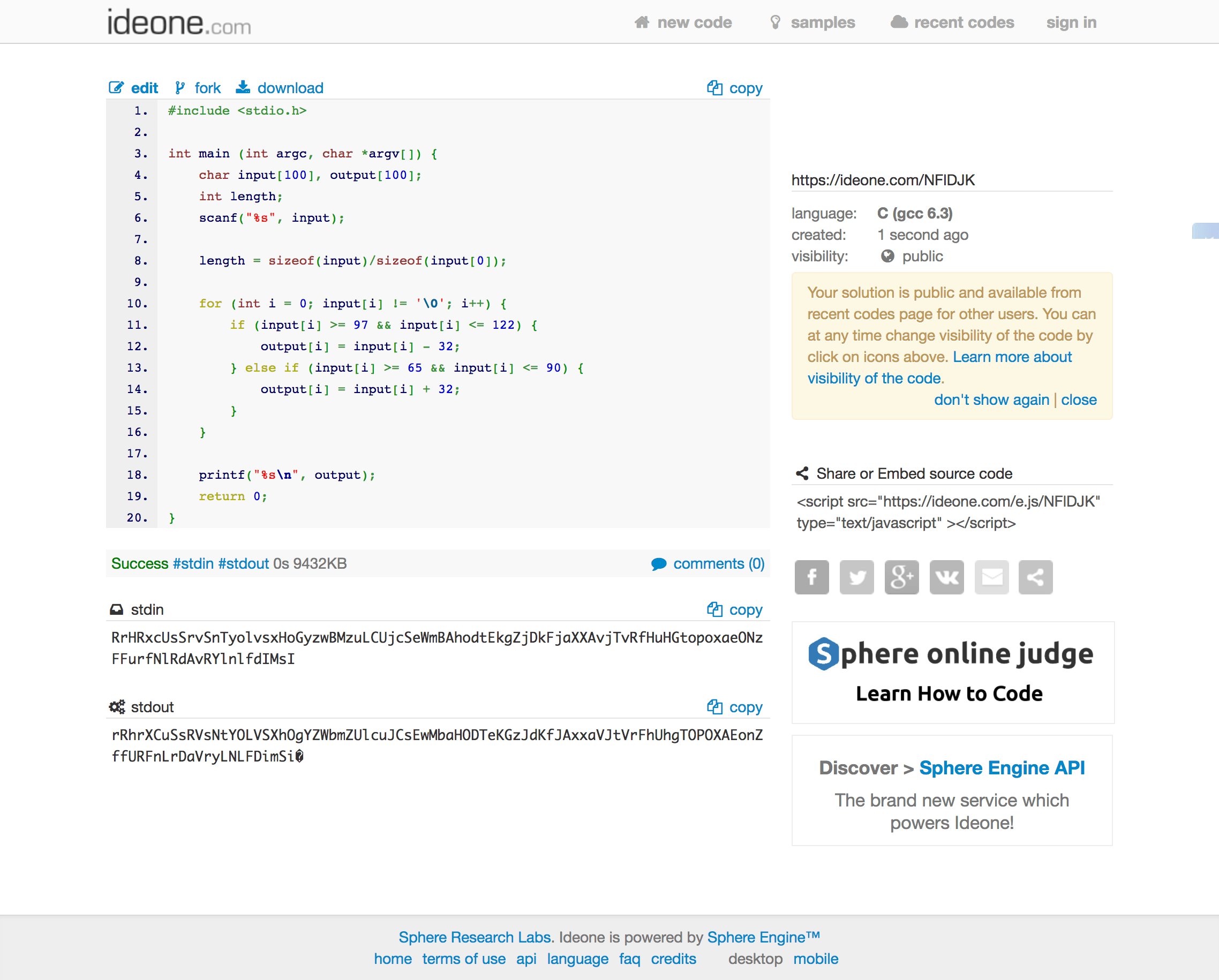The width and height of the screenshot is (1219, 980).
Task: Click the edit pencil icon
Action: pos(116,88)
